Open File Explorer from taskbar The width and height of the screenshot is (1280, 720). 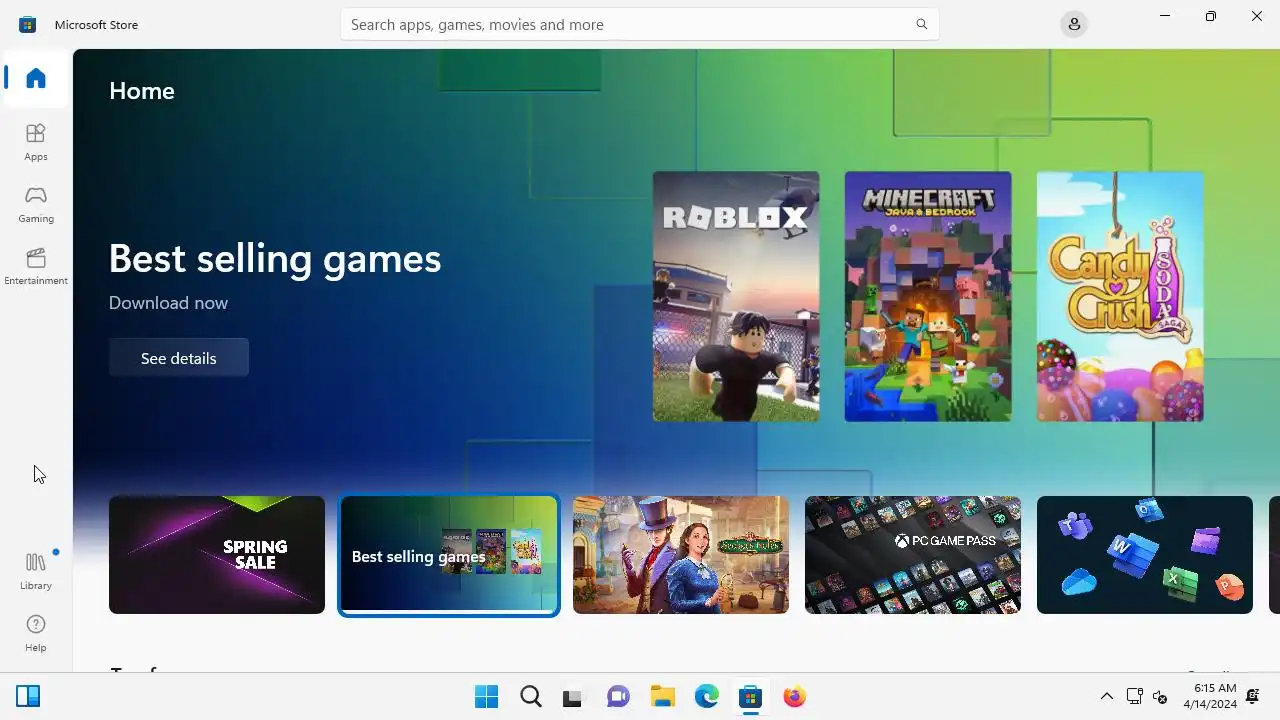662,697
